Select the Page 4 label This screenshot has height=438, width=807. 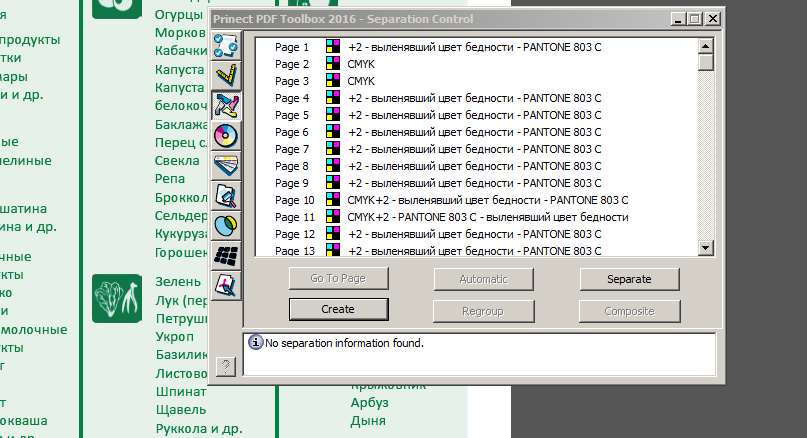tap(292, 98)
